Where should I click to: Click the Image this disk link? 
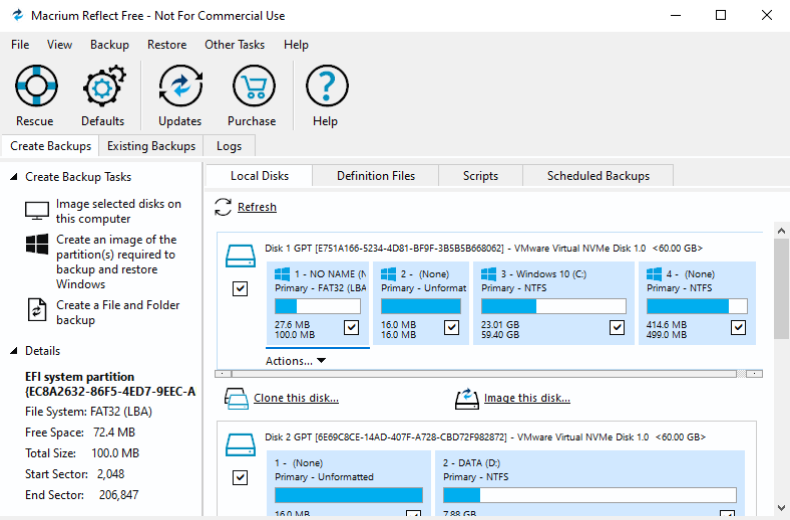(x=526, y=398)
